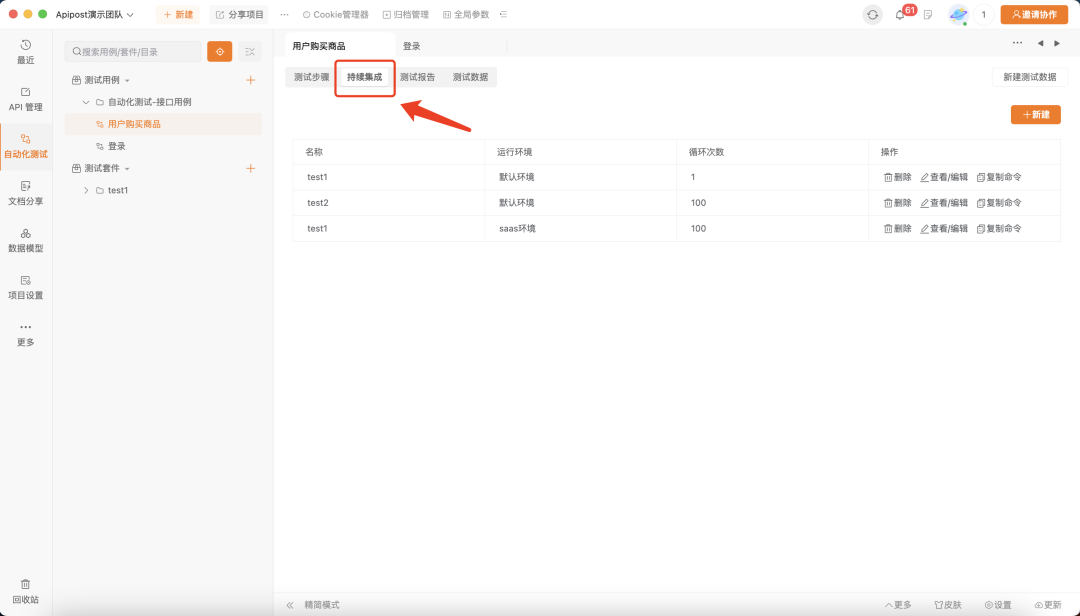Collapse the sidebar with double-chevron icon
The image size is (1080, 616).
[290, 605]
